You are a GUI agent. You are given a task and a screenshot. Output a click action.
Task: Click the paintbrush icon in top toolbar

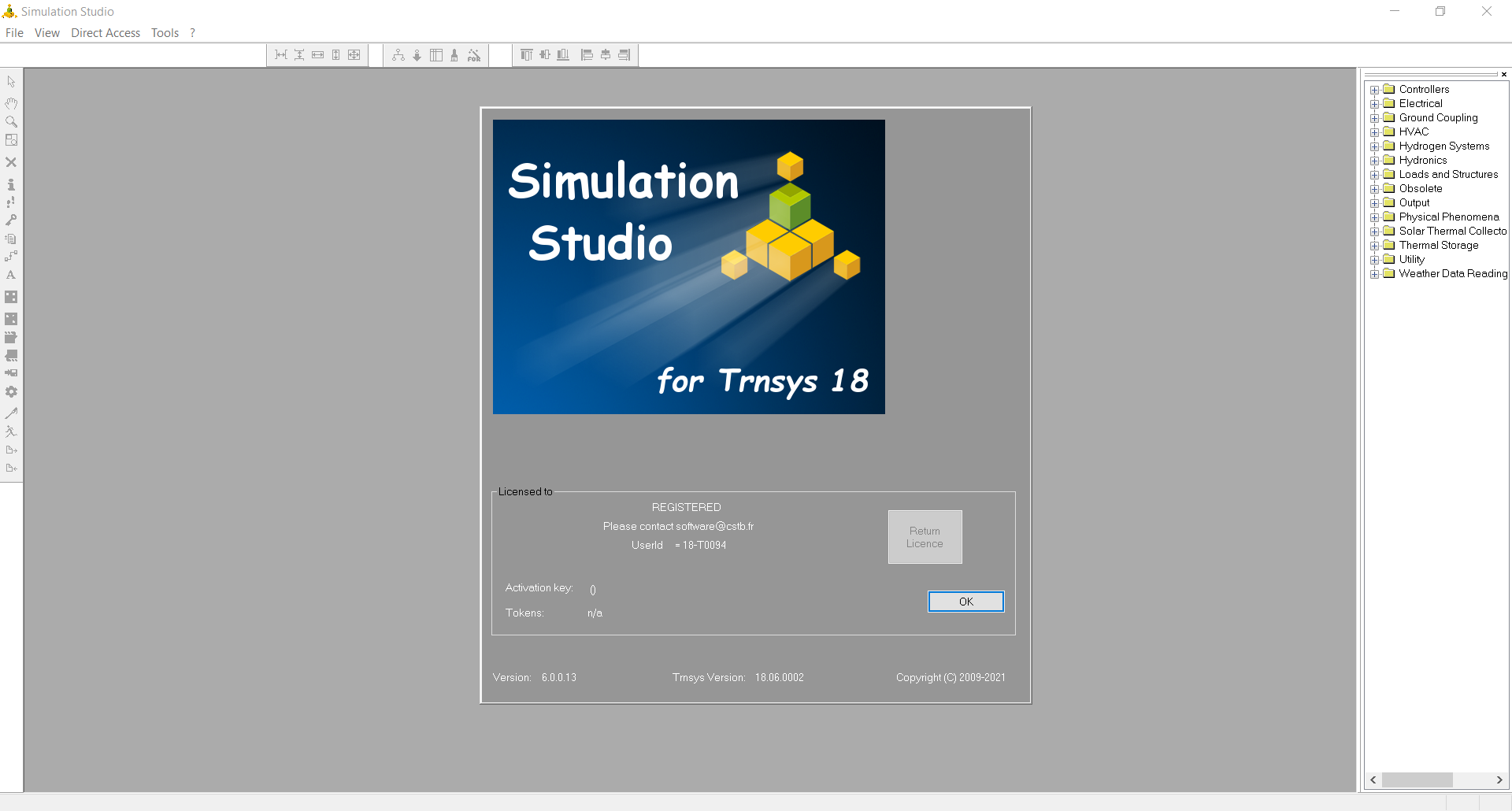point(454,55)
